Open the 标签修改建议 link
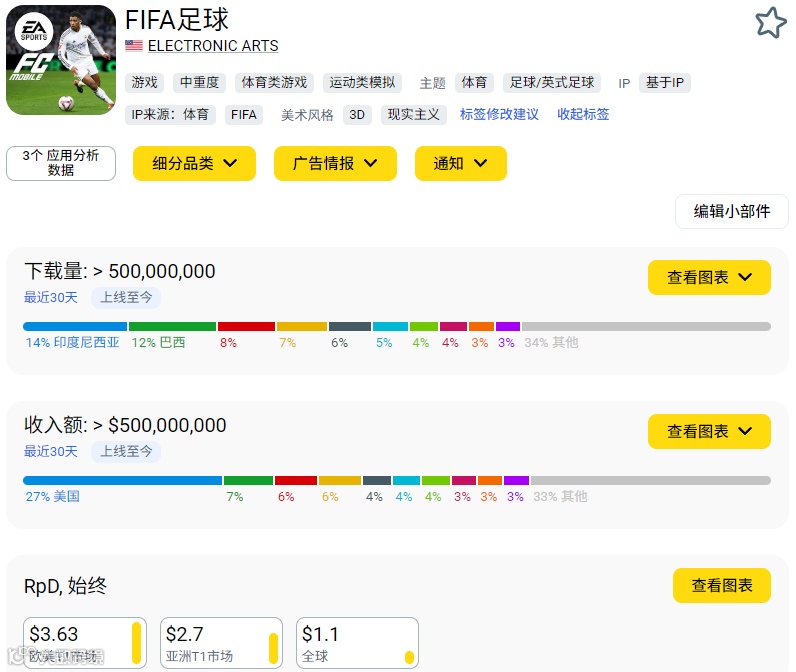Viewport: 796px width, 672px height. [x=499, y=114]
